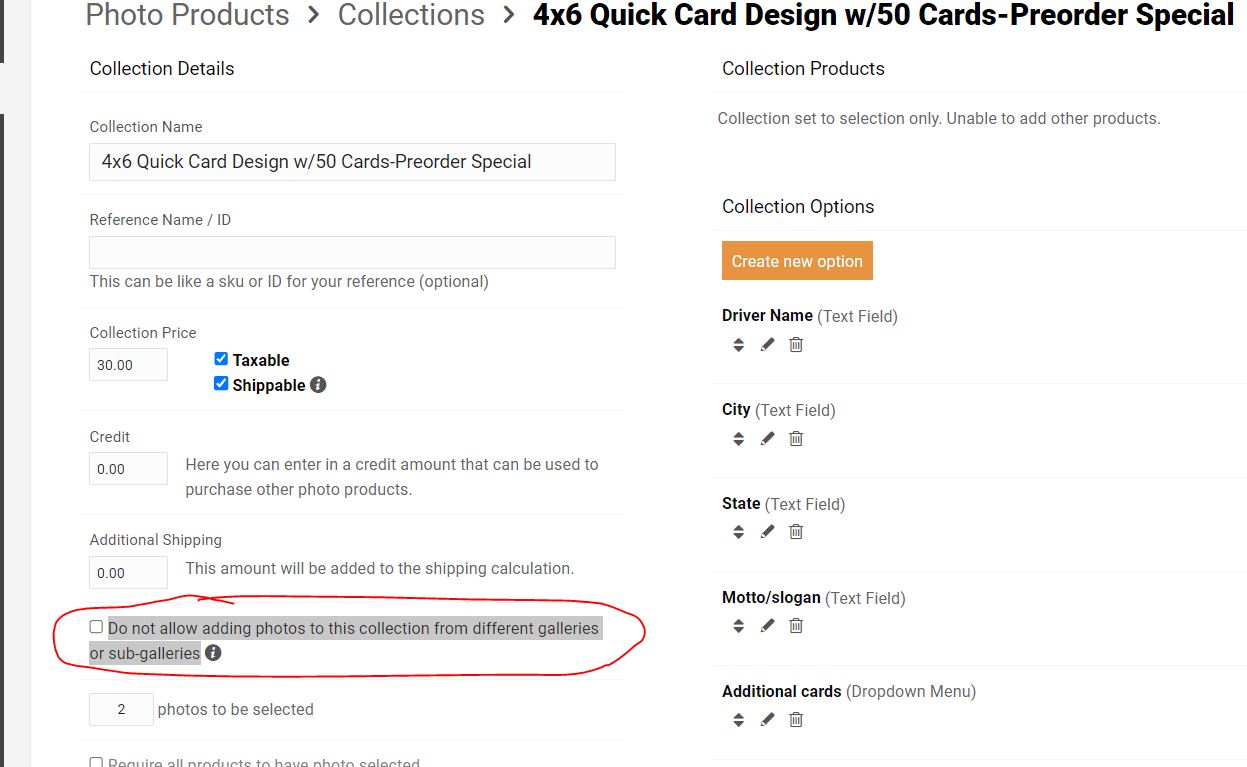Edit the Driver Name option pencil icon
Screen dimensions: 1247x767
pos(767,344)
